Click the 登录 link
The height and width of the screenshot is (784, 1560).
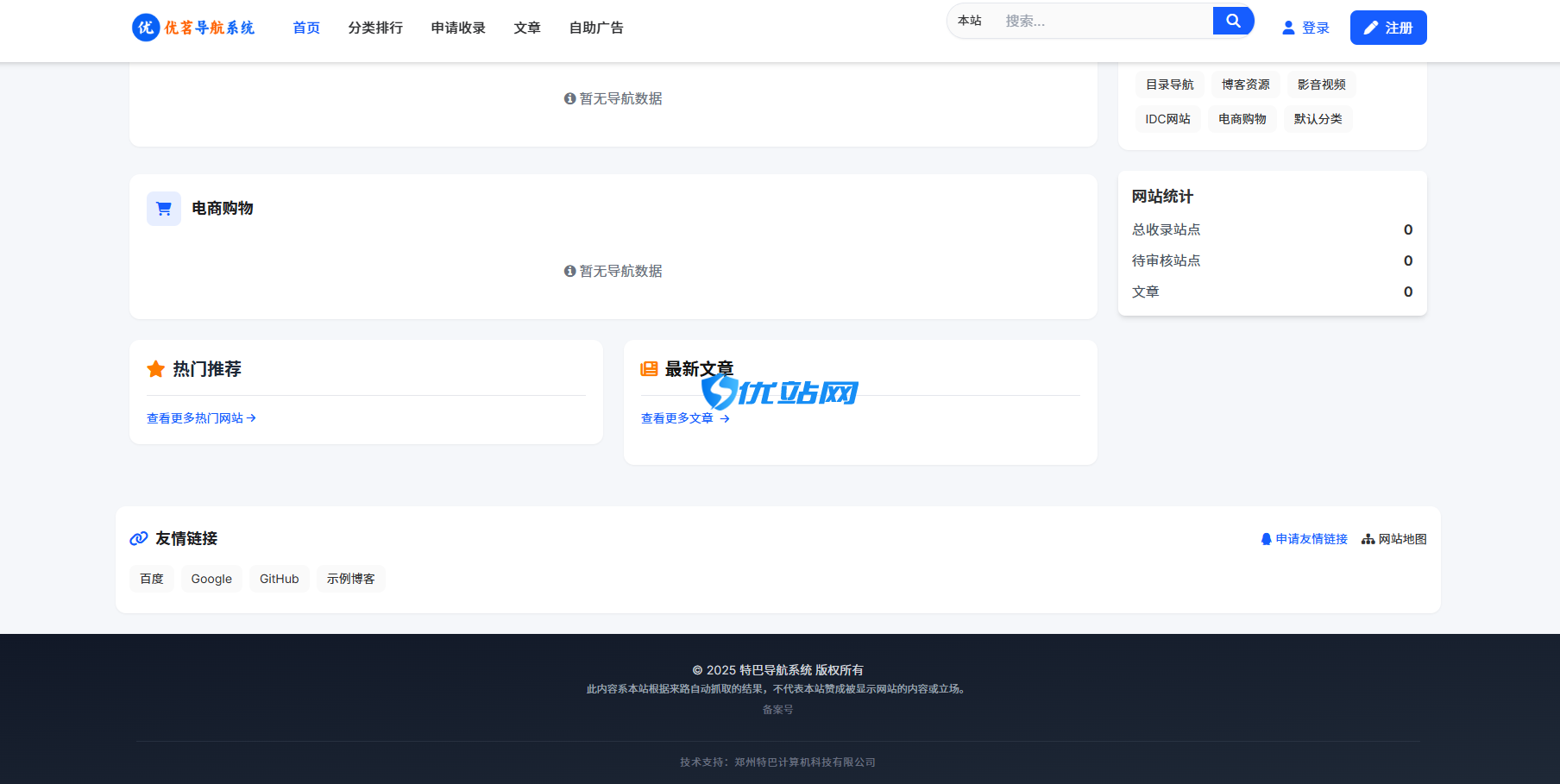tap(1305, 28)
